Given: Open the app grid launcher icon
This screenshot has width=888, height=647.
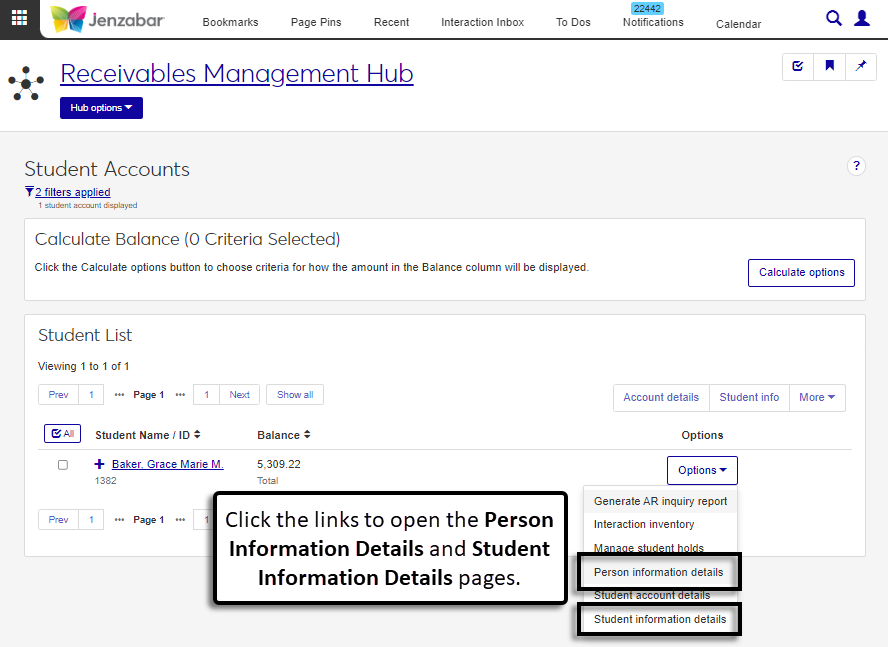Looking at the screenshot, I should (x=19, y=19).
